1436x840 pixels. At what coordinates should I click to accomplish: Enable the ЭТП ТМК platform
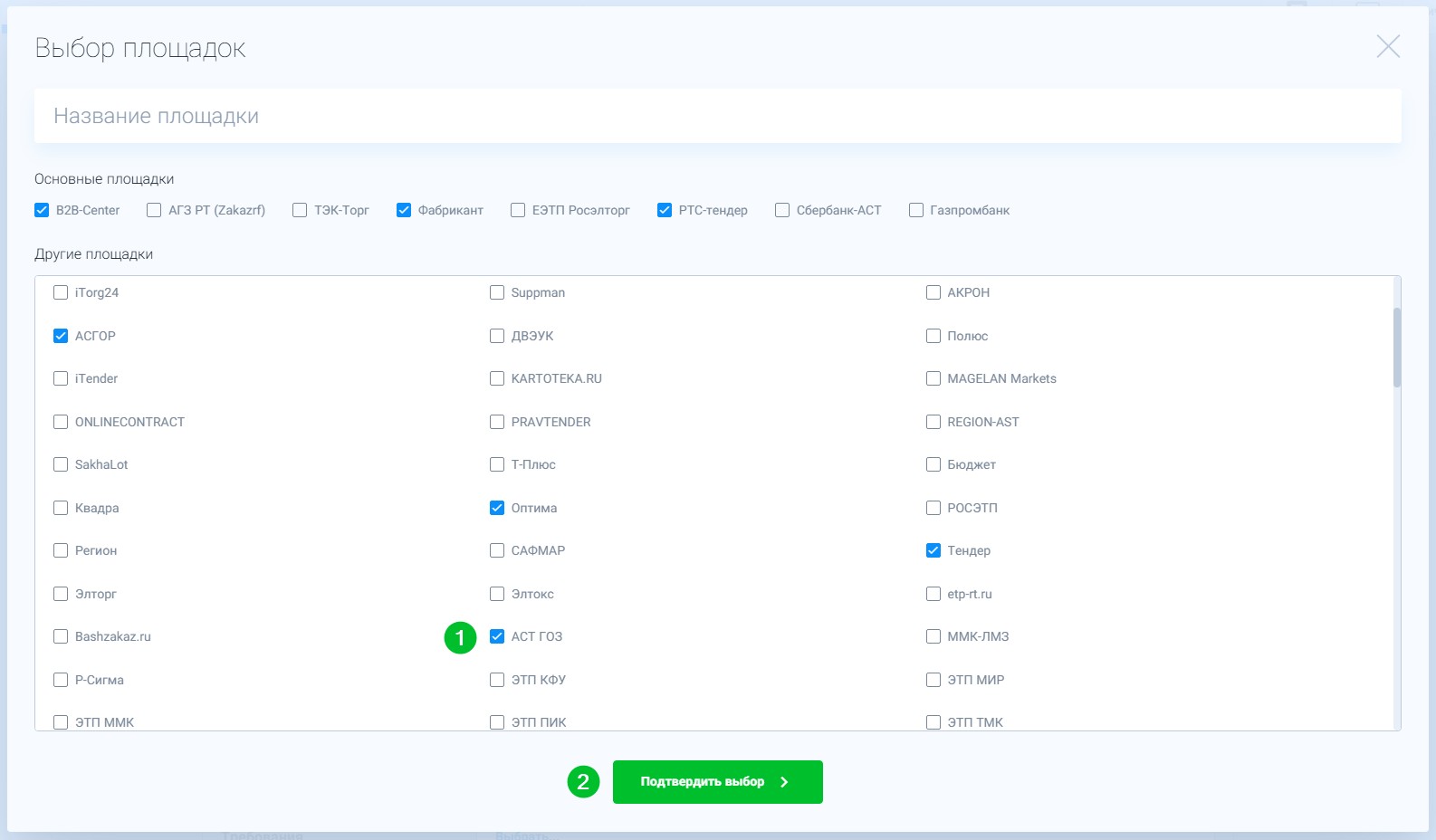point(933,722)
